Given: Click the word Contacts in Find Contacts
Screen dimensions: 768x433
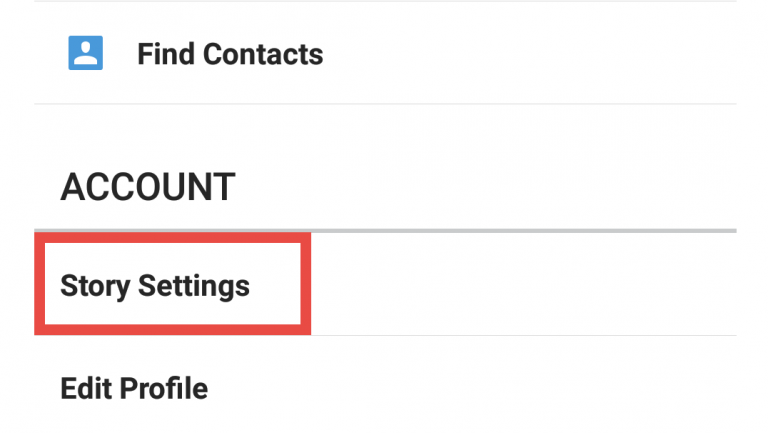Looking at the screenshot, I should point(263,54).
